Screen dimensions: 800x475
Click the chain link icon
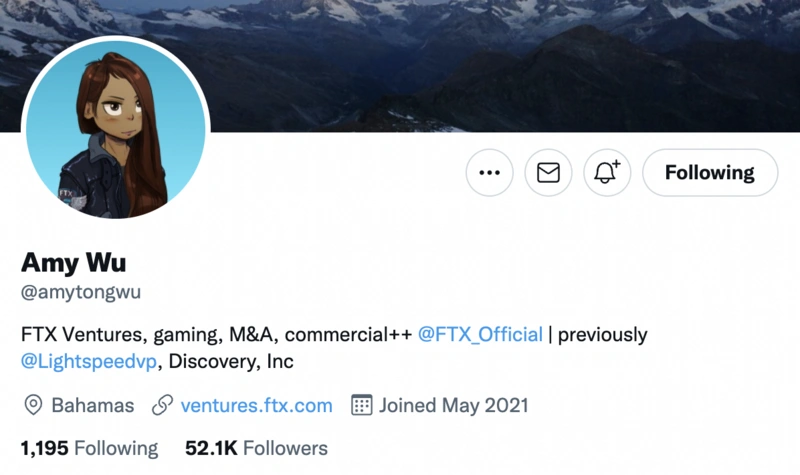(162, 405)
